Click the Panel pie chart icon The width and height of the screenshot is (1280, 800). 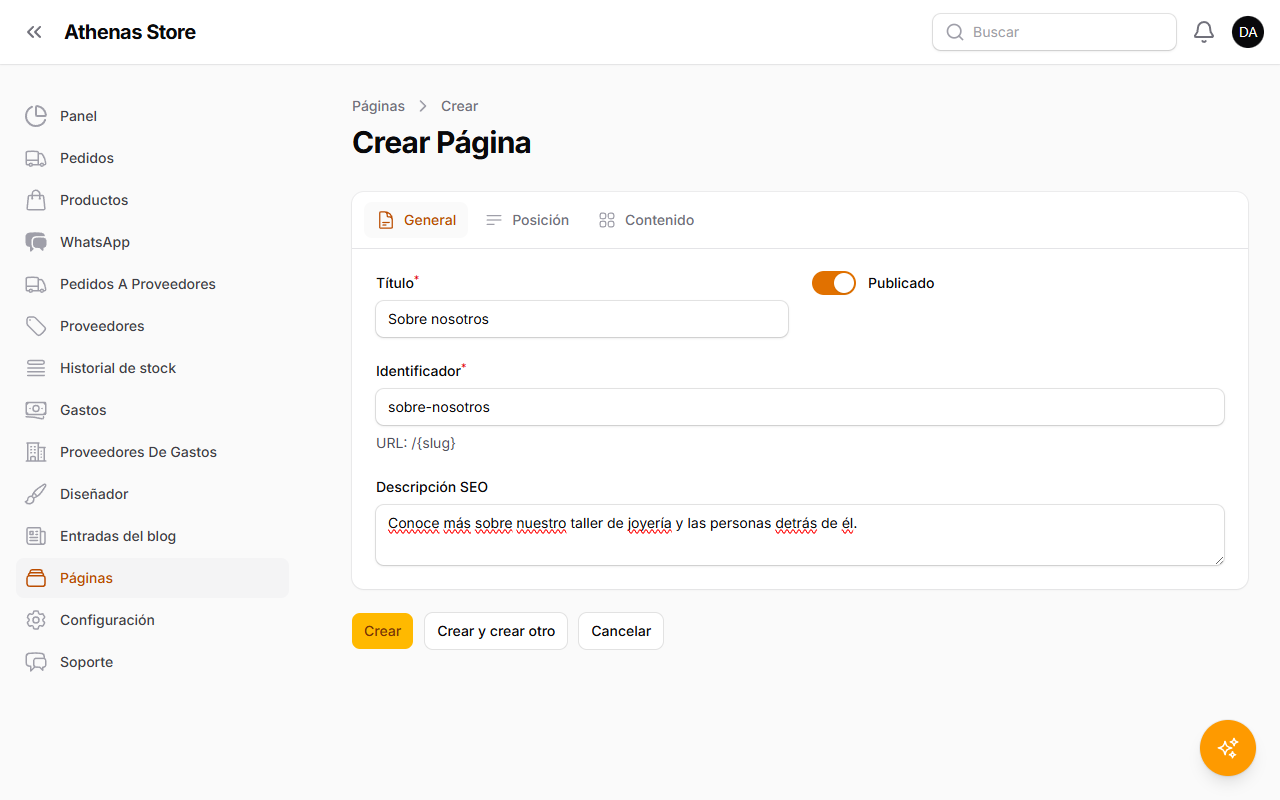coord(36,116)
